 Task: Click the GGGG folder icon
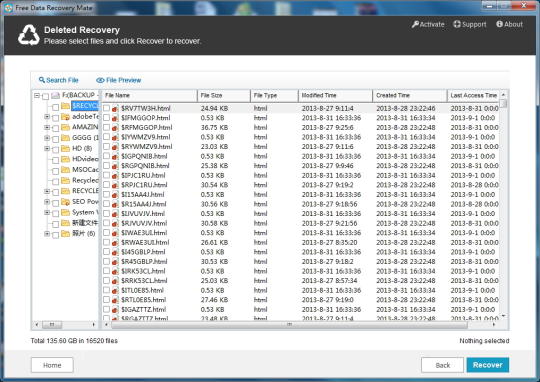[x=65, y=138]
